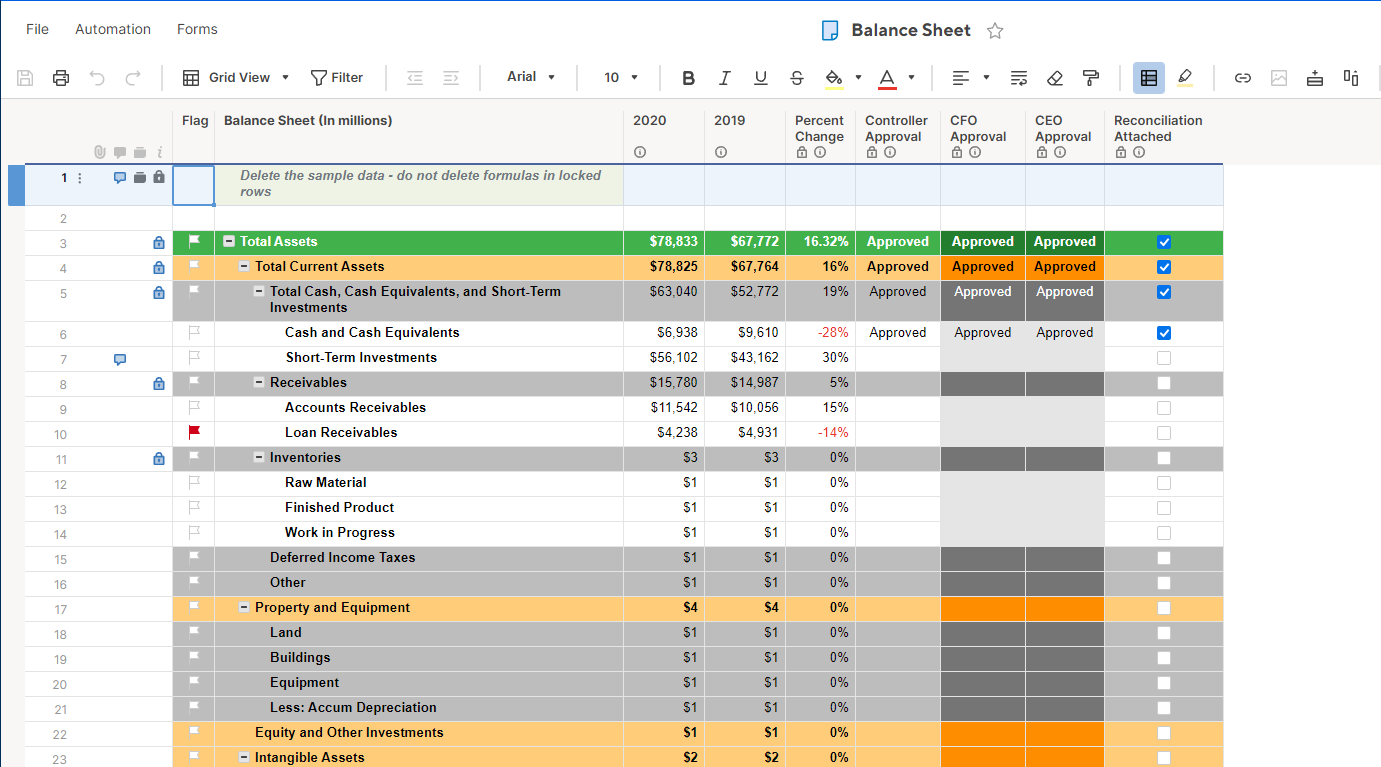Uncheck Reconciliation Attached for Total Assets
The width and height of the screenshot is (1381, 767).
[x=1163, y=242]
